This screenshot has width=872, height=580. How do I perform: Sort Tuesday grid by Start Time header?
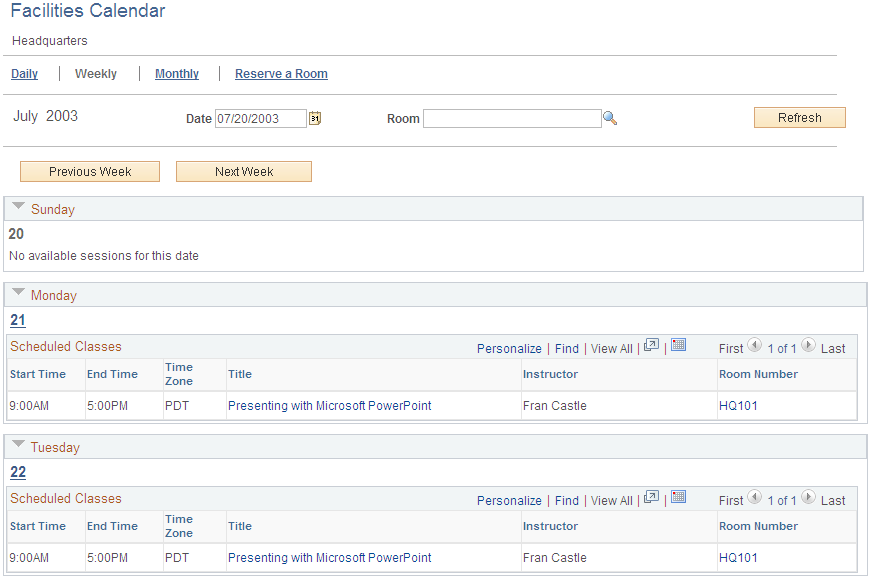pyautogui.click(x=38, y=526)
